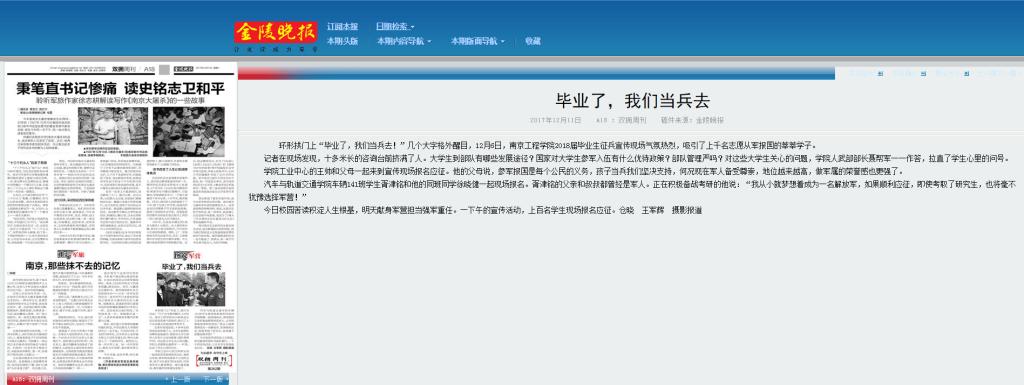
Task: Open the 订阅本报 subscription link
Action: 342,27
